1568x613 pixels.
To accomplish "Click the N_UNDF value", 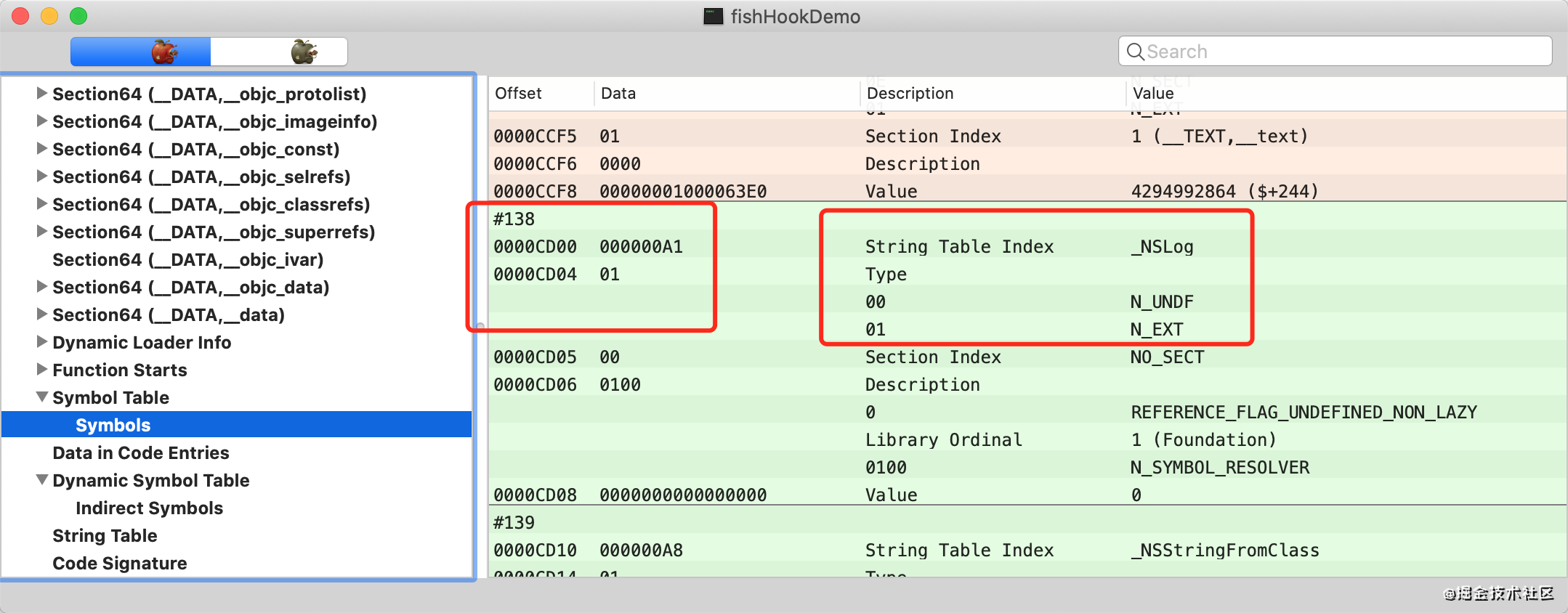I will pyautogui.click(x=1162, y=302).
